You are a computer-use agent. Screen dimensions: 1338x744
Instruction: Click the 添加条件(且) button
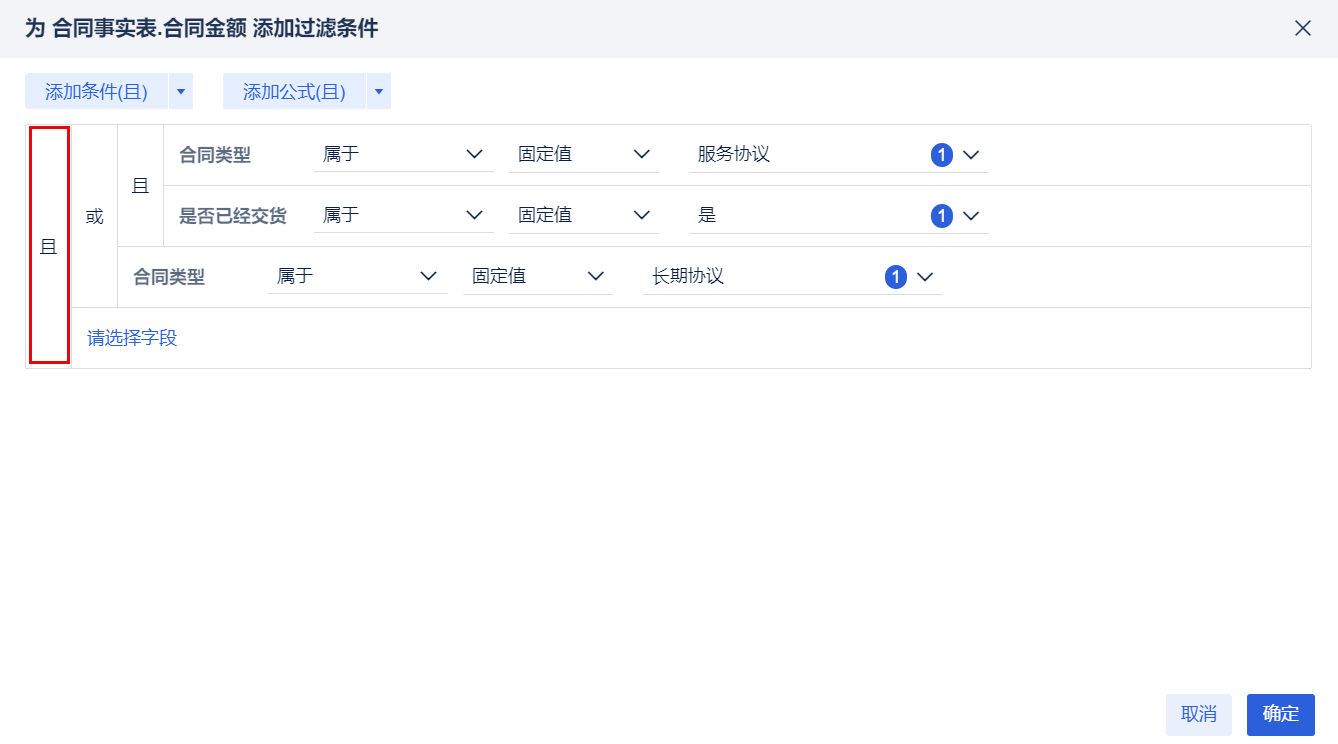pos(96,92)
